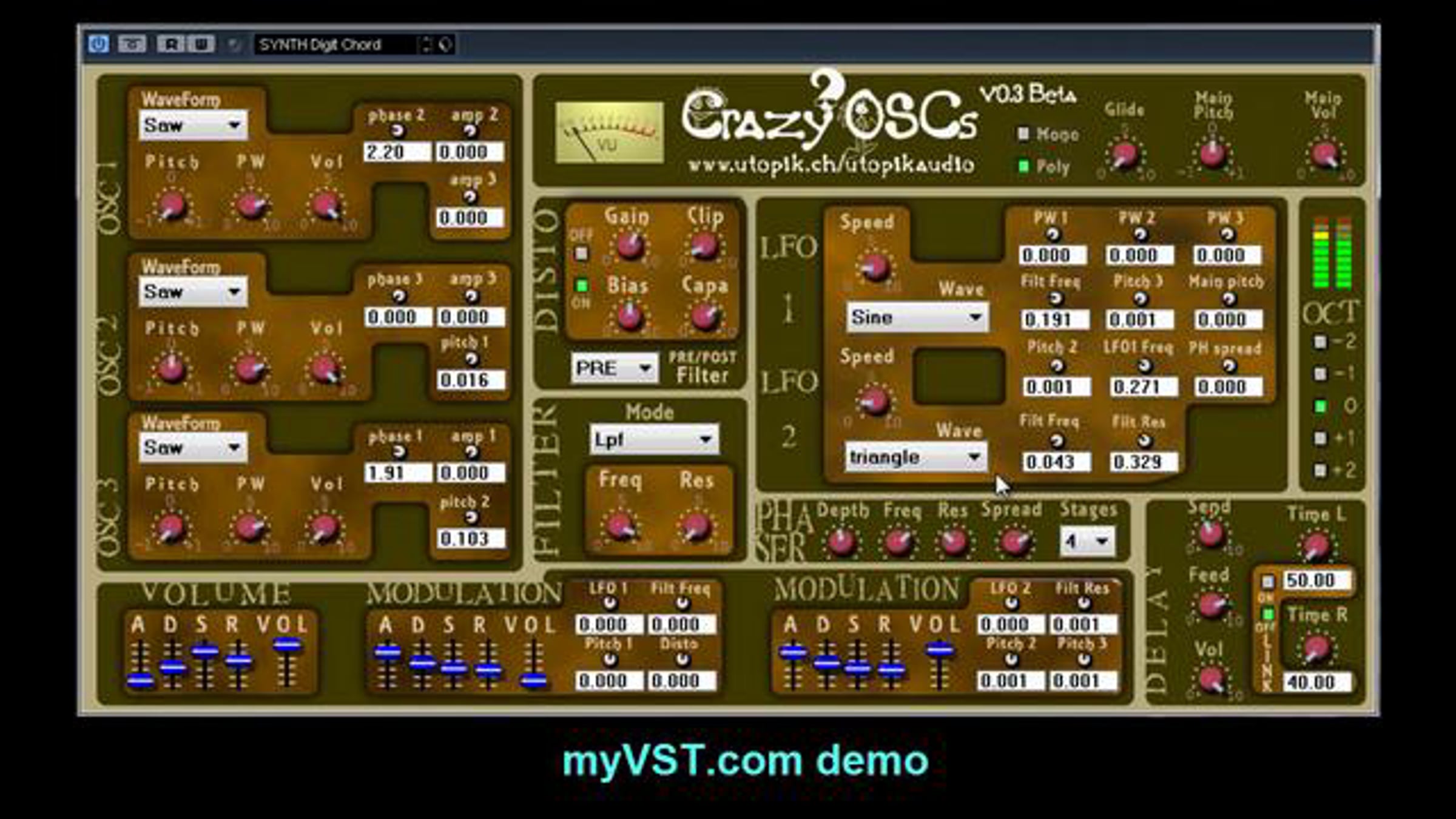Click the delay time field 40.00

[x=1316, y=682]
